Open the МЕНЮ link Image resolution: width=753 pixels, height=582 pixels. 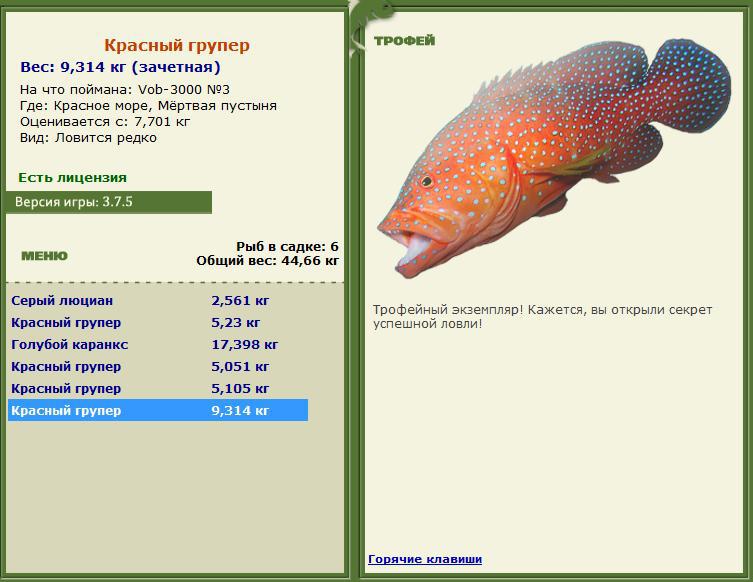pyautogui.click(x=44, y=255)
